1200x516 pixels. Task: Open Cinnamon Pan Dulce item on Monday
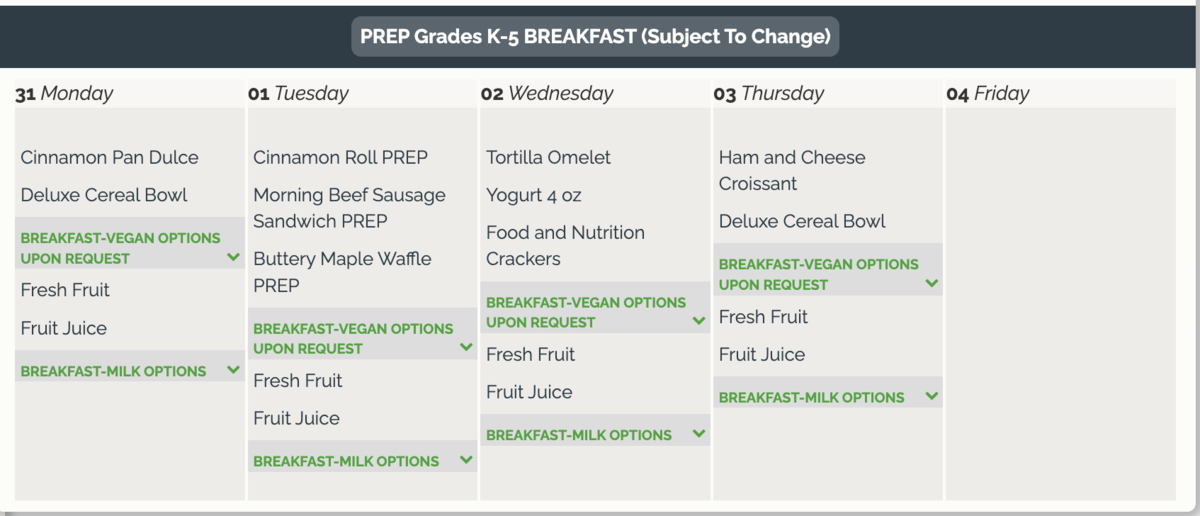[x=110, y=157]
